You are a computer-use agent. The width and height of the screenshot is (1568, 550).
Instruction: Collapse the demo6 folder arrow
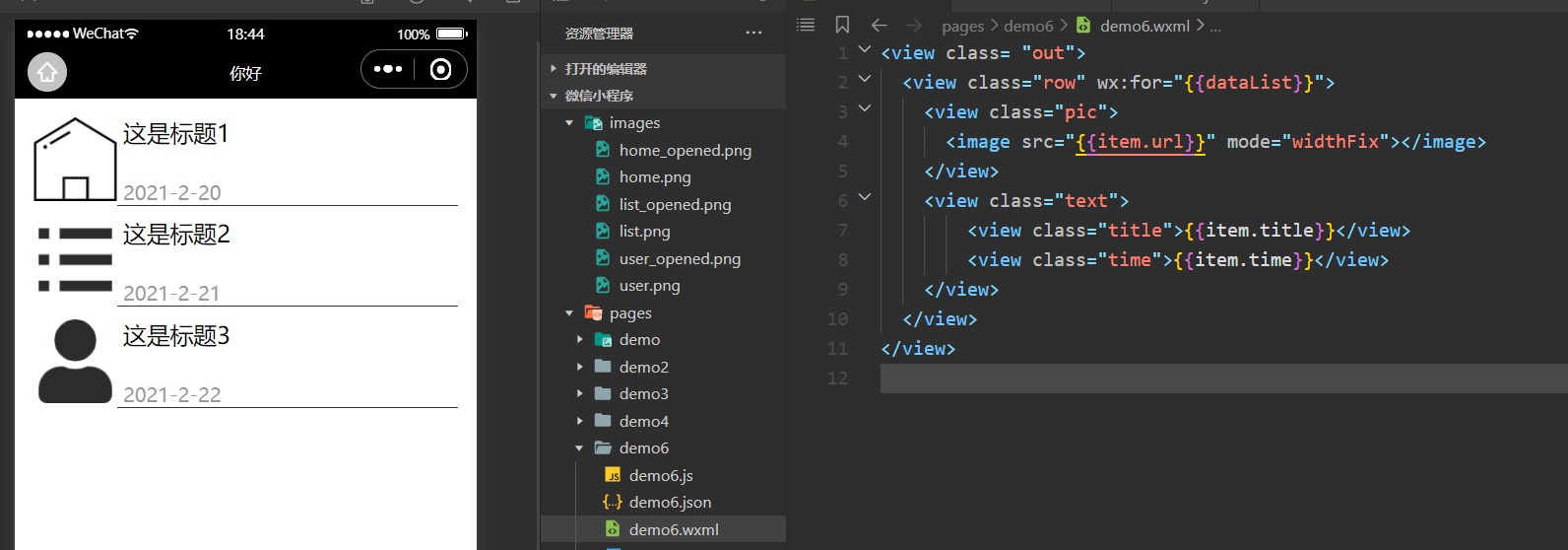tap(579, 447)
